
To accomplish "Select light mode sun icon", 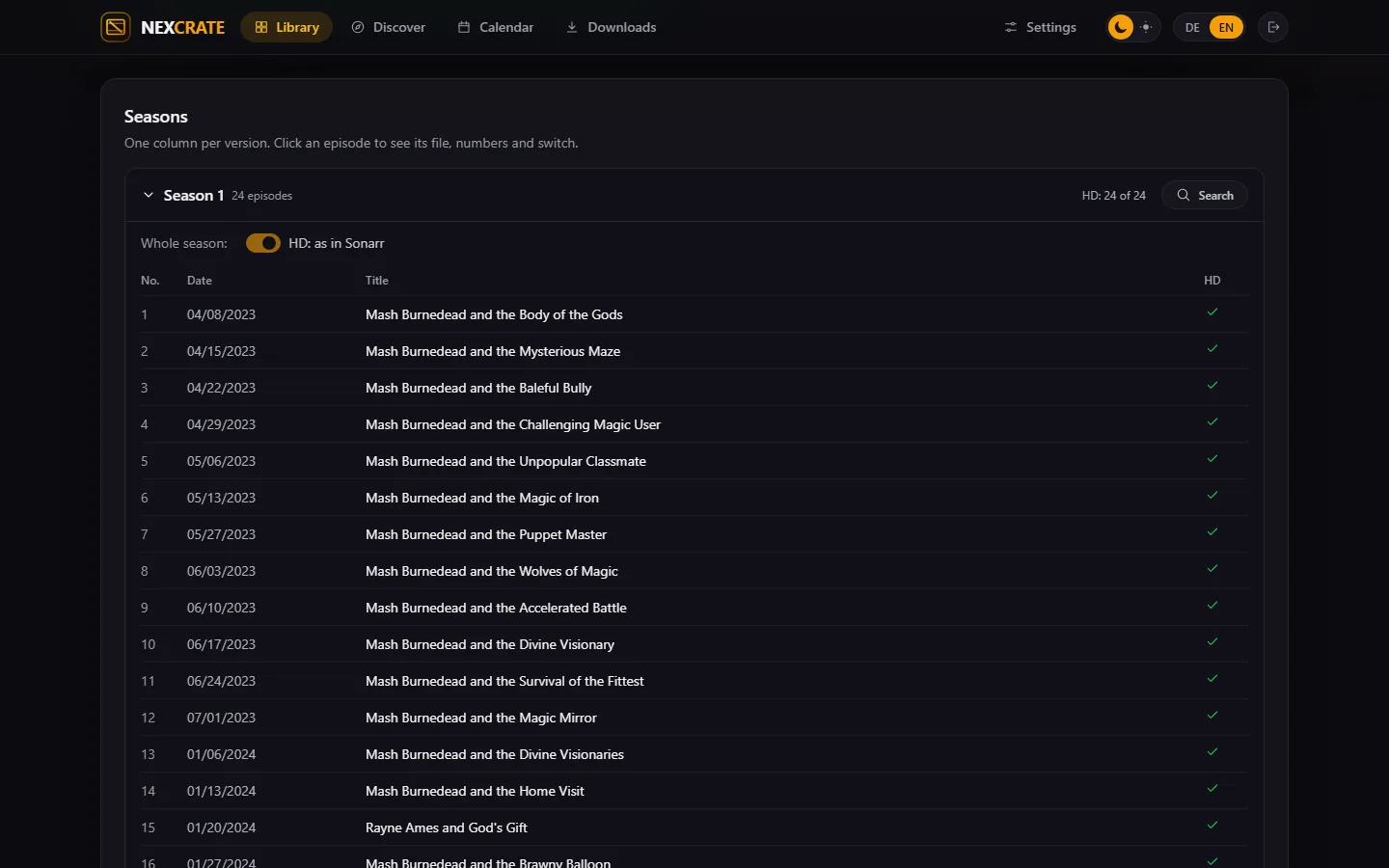I will pyautogui.click(x=1146, y=27).
